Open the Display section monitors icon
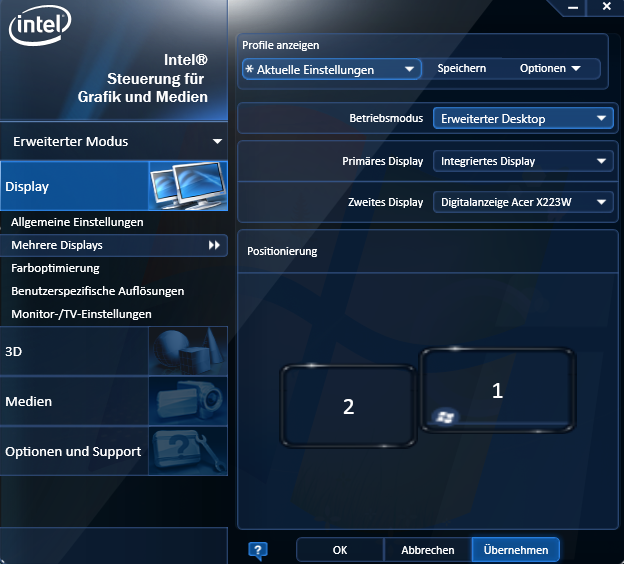Viewport: 624px width, 564px height. pos(188,186)
